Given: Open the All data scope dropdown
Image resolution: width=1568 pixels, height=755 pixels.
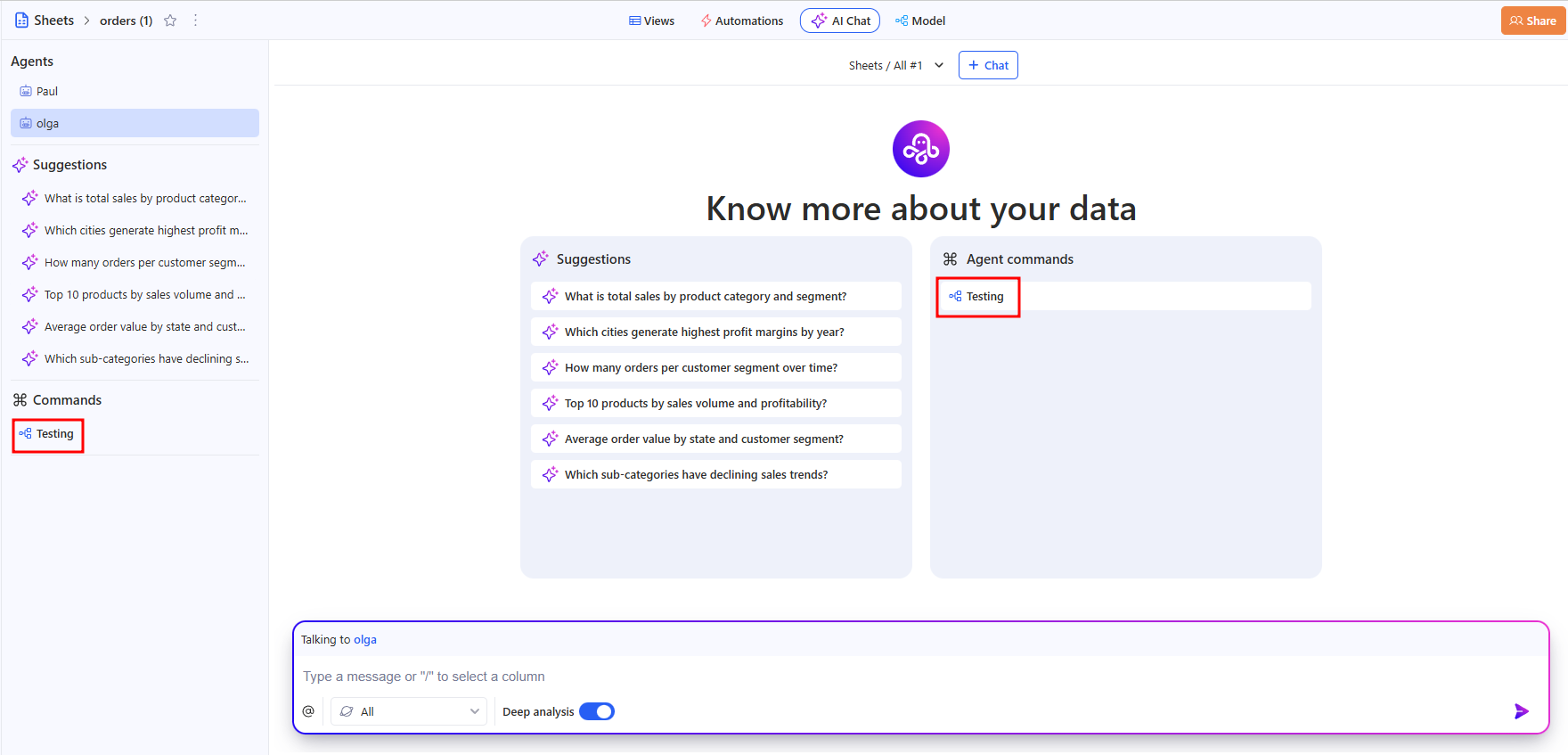Looking at the screenshot, I should (409, 711).
